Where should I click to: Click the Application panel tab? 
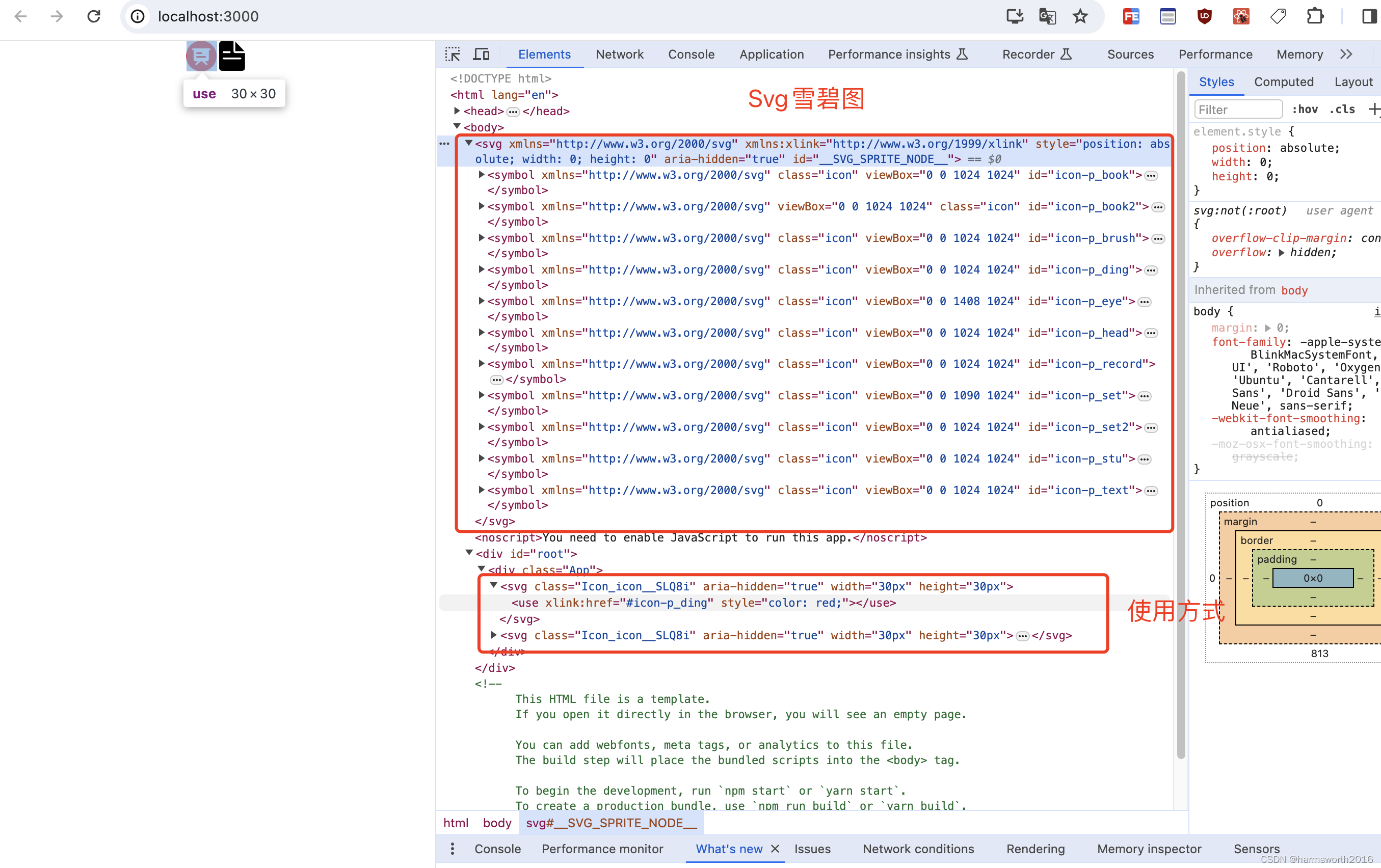[x=770, y=54]
